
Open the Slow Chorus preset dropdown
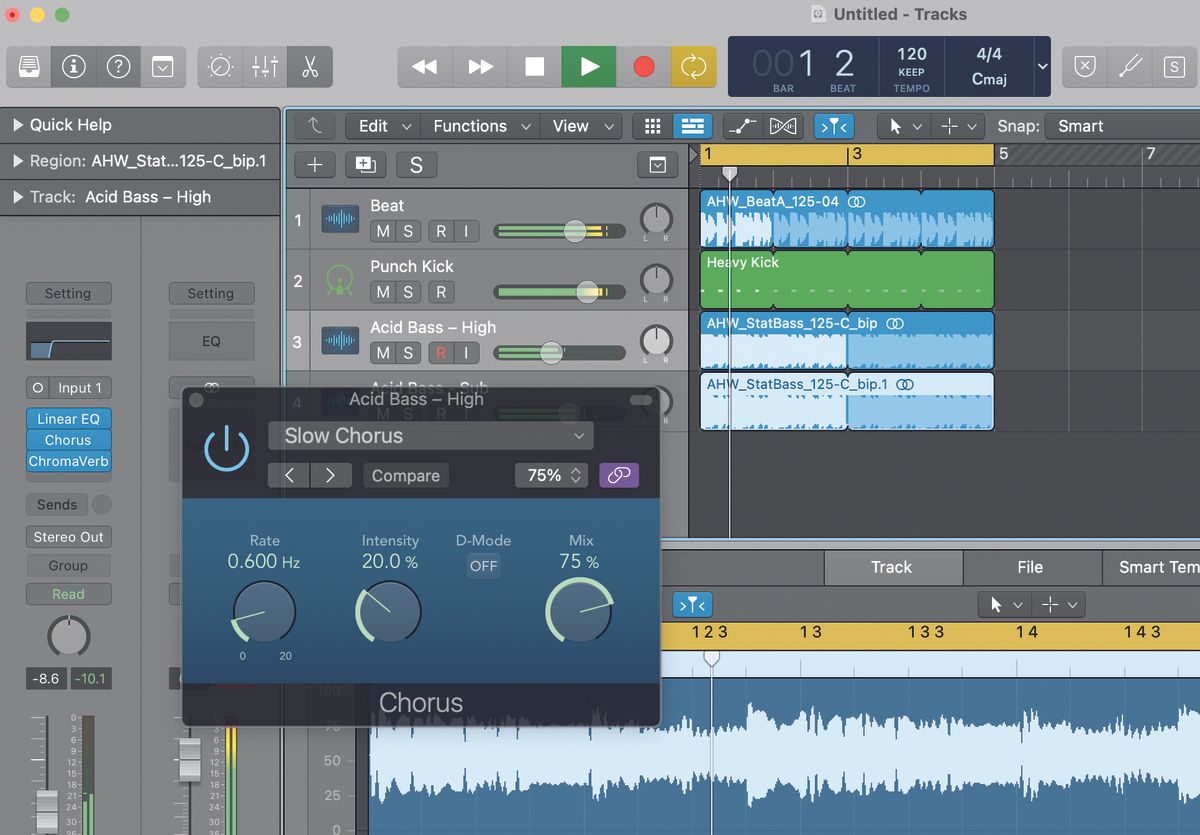tap(430, 436)
